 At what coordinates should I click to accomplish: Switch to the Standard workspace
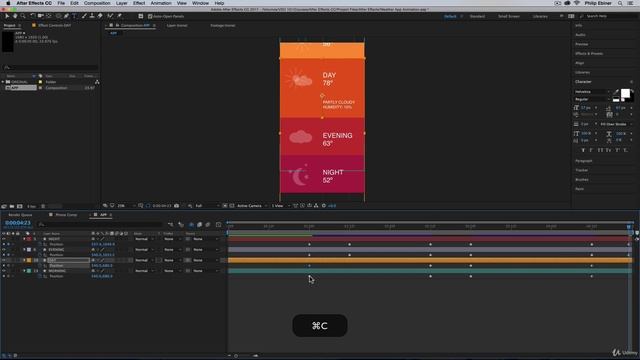pyautogui.click(x=477, y=16)
